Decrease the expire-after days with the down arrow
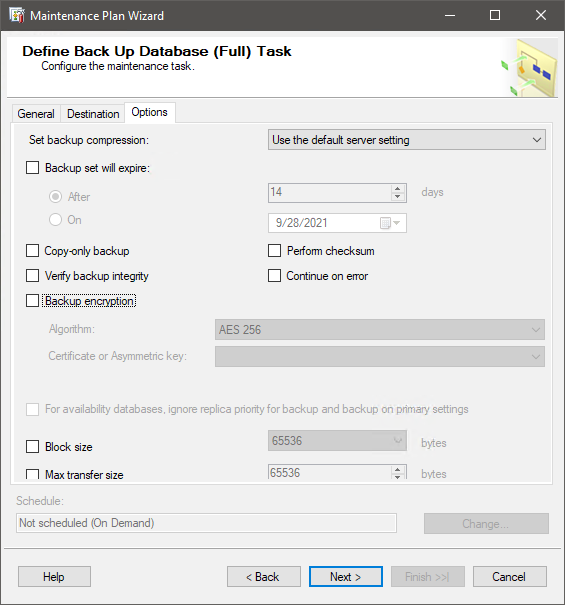This screenshot has height=605, width=565. 398,197
